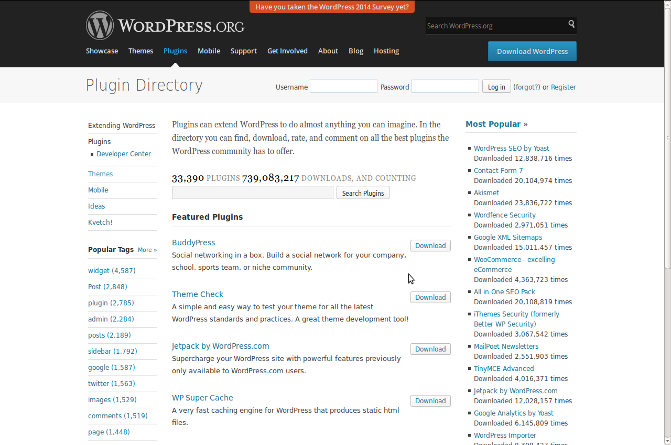Open the Jetpack by WordPress.com link

(220, 346)
